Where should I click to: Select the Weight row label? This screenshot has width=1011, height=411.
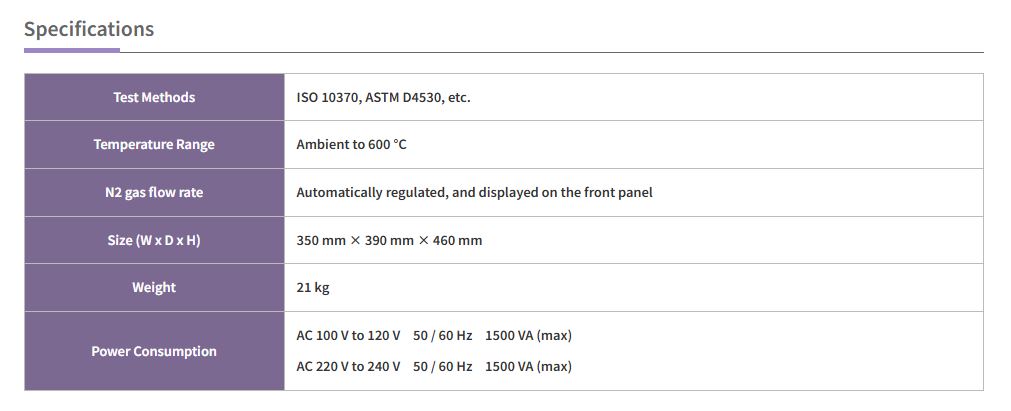point(154,287)
